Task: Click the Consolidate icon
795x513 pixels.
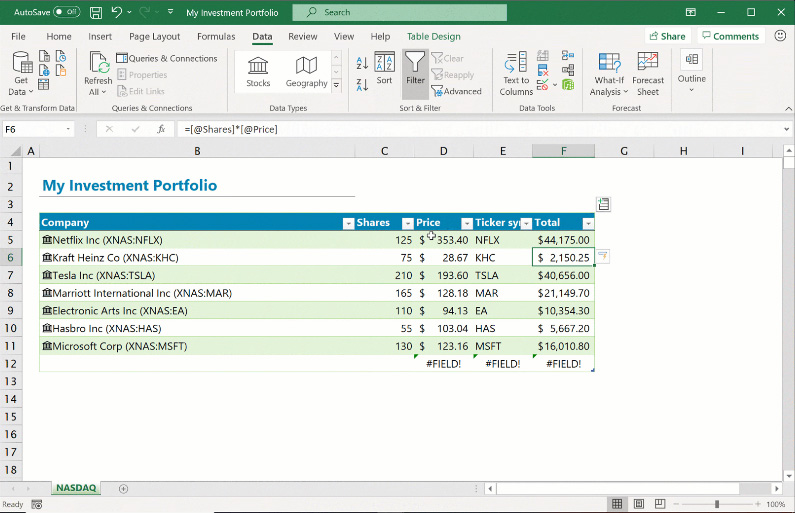Action: pos(568,56)
